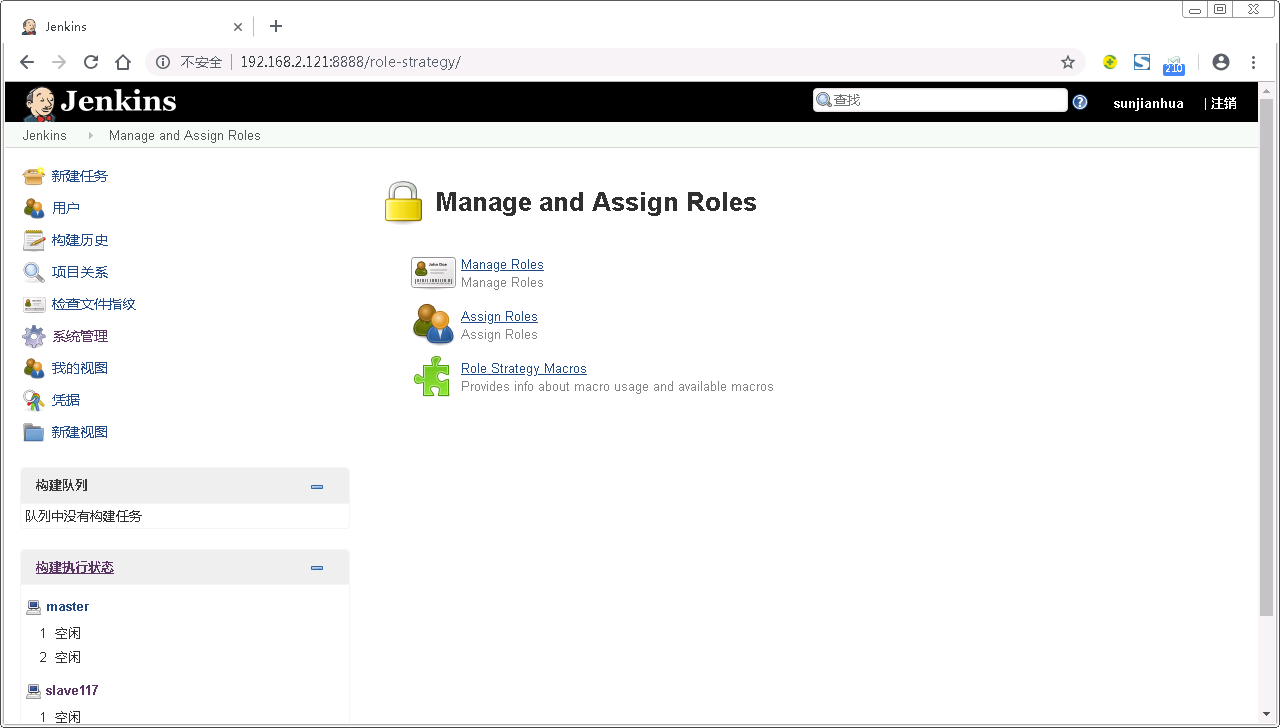Click the search (查找) input box

940,100
